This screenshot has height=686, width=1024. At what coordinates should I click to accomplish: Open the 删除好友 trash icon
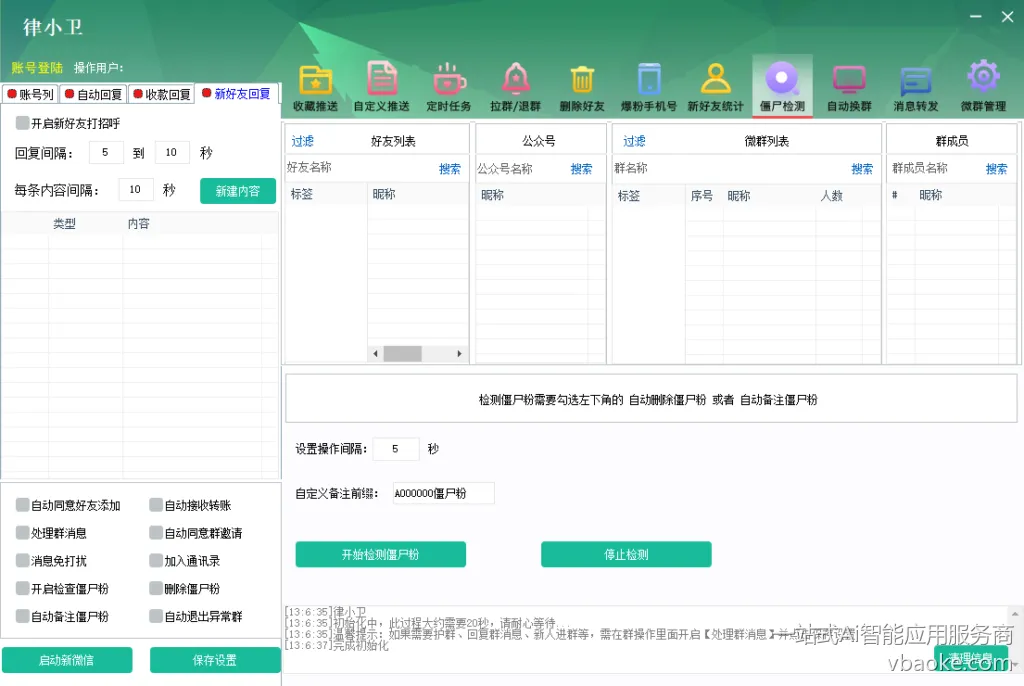(582, 80)
